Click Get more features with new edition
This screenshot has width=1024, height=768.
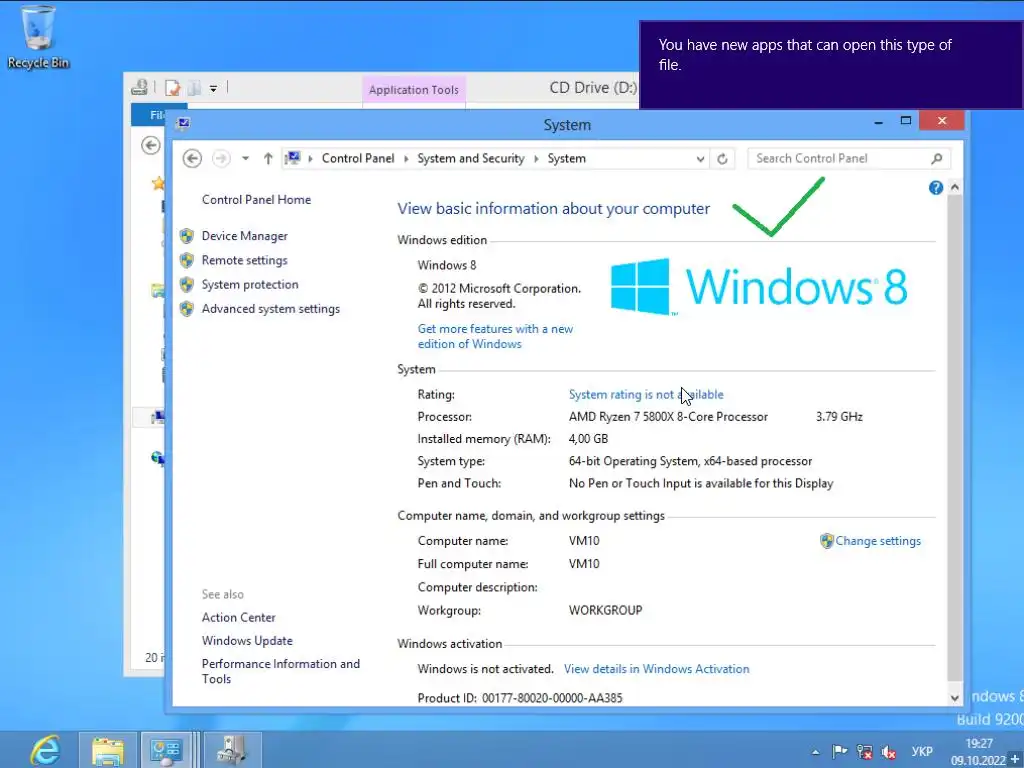[x=495, y=336]
